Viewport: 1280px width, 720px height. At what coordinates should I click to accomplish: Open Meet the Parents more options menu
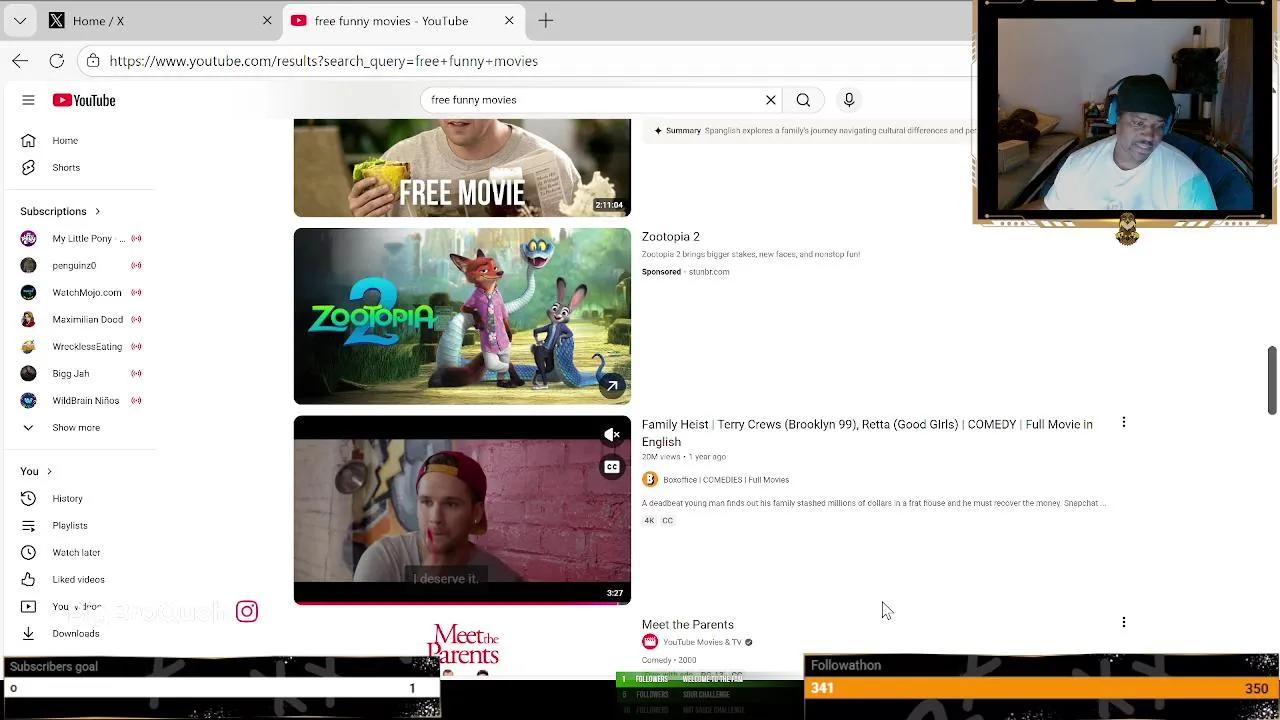click(x=1124, y=623)
